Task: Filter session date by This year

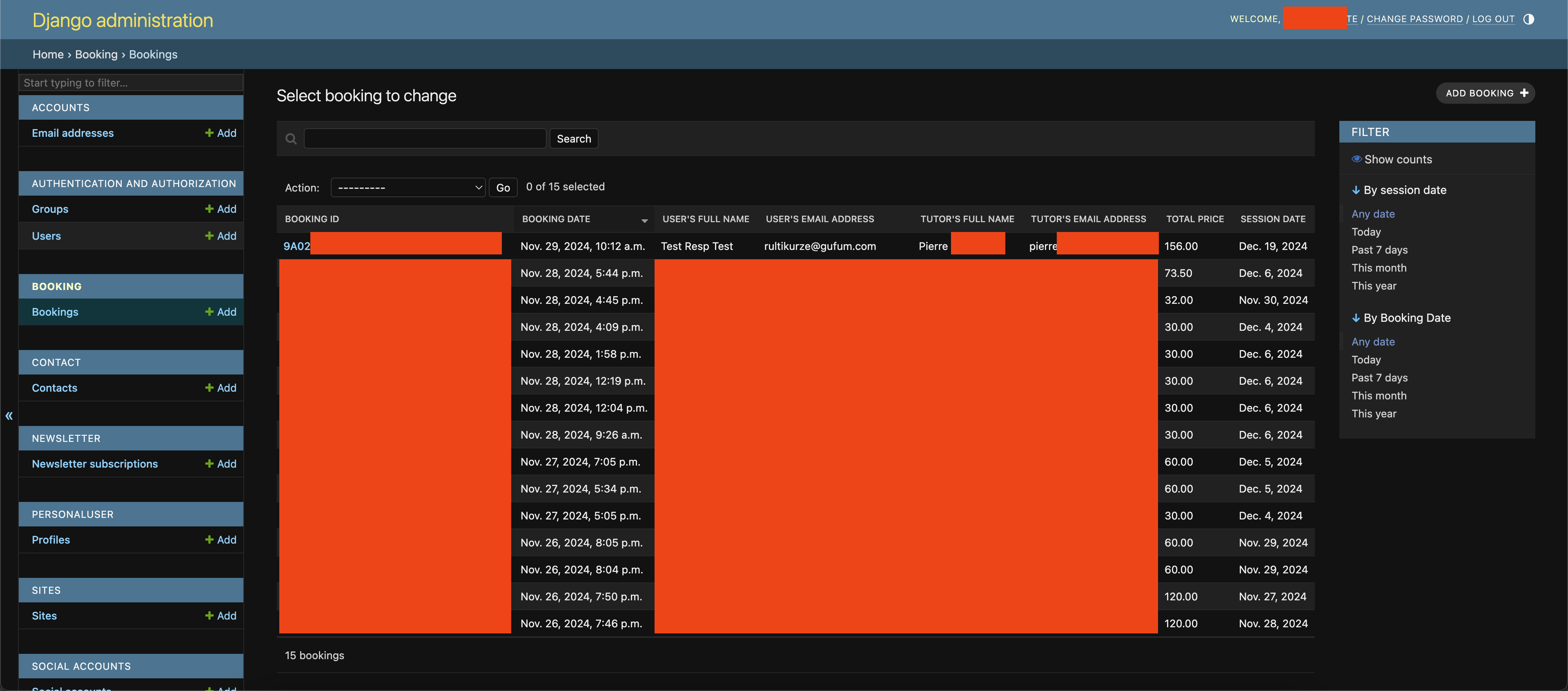Action: coord(1374,285)
